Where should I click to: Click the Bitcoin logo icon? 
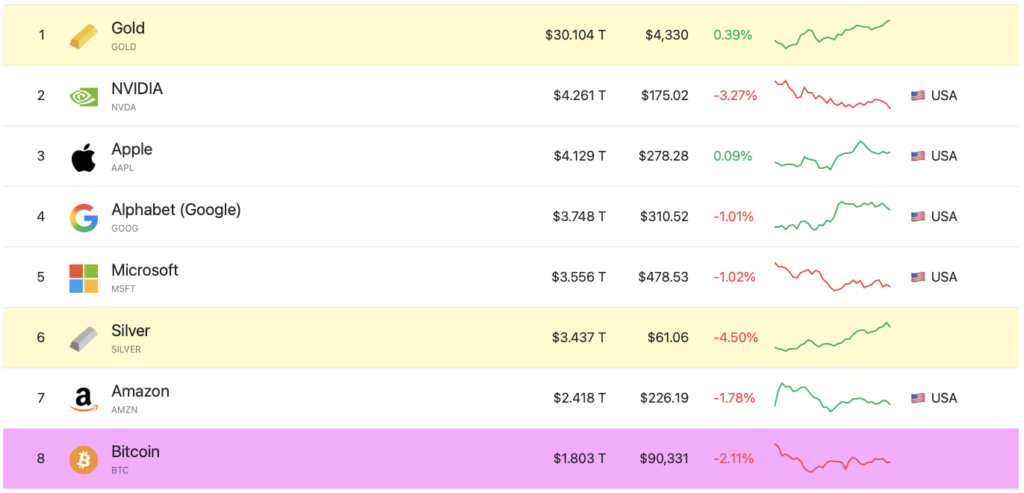(84, 459)
